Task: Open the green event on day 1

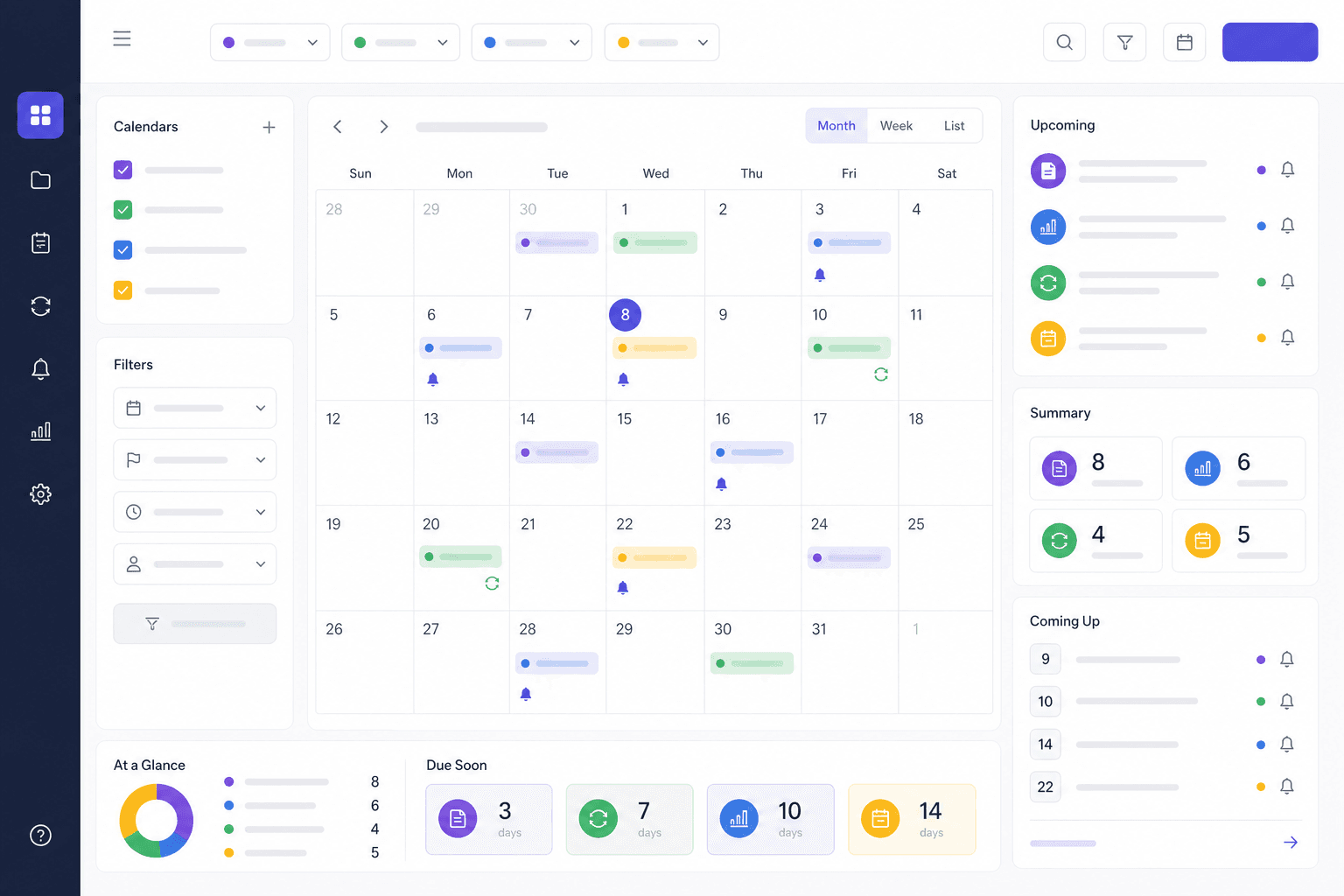Action: tap(655, 242)
